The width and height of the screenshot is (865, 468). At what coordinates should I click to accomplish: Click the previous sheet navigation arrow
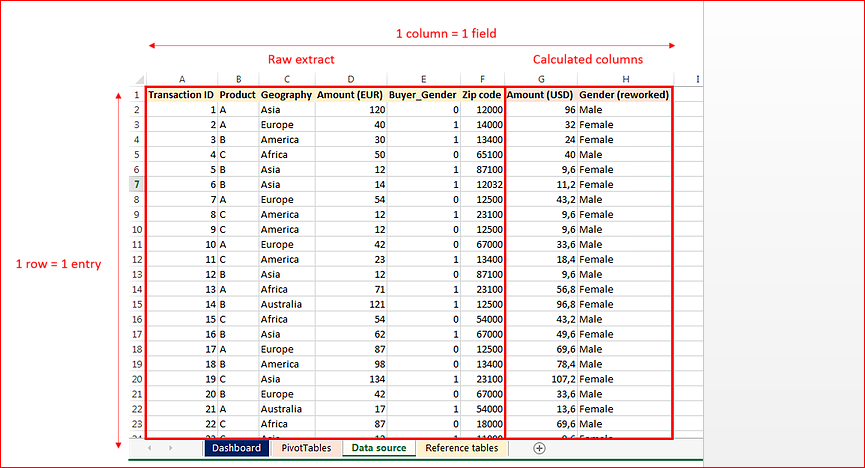pos(149,448)
